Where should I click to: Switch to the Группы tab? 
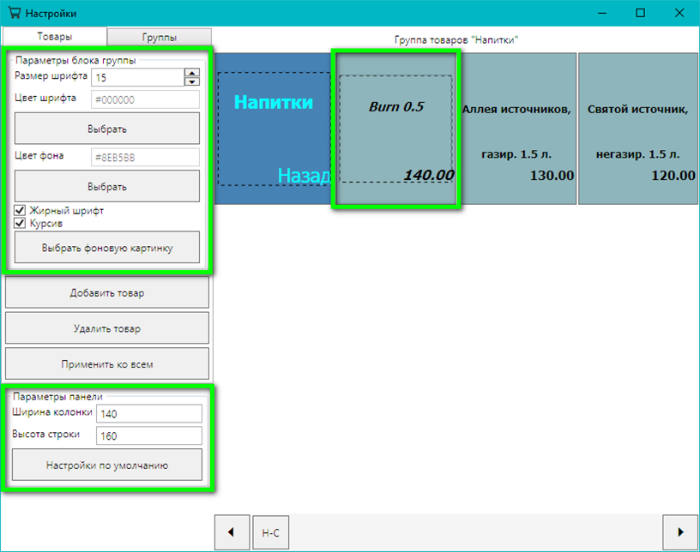159,37
